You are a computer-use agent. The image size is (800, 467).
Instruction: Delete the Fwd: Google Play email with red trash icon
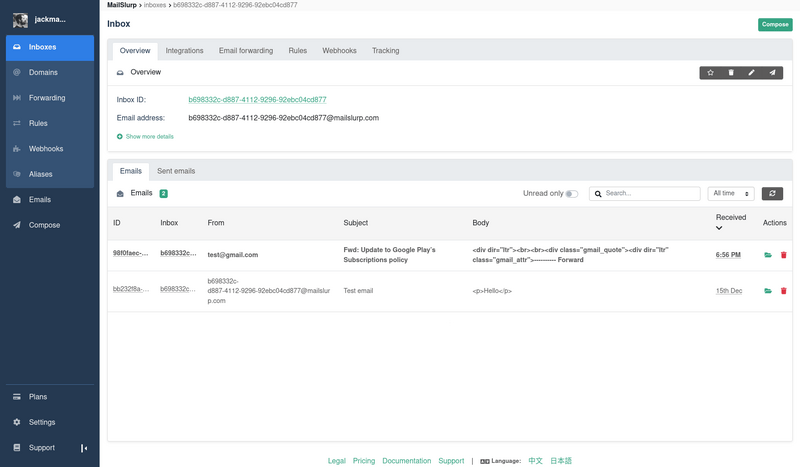784,255
